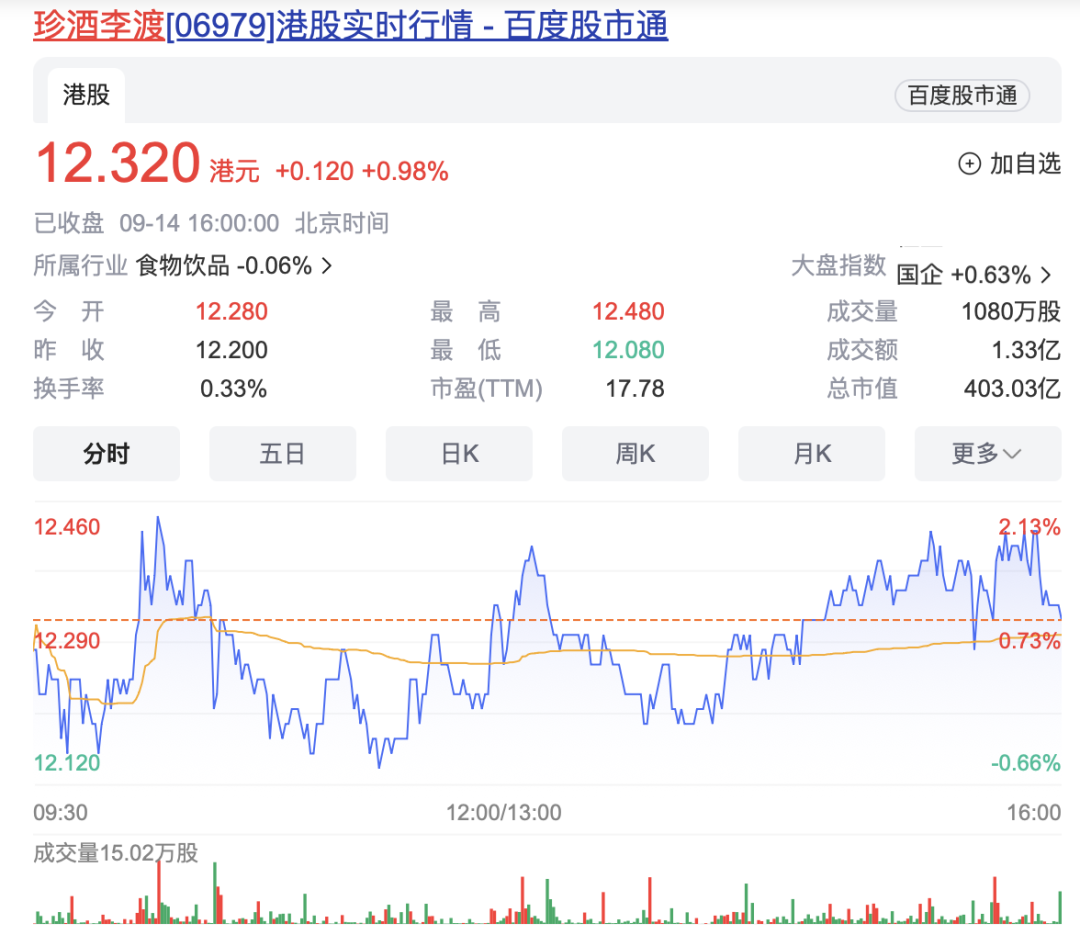Click the 今开 value 12.280
The height and width of the screenshot is (946, 1080).
pyautogui.click(x=231, y=311)
